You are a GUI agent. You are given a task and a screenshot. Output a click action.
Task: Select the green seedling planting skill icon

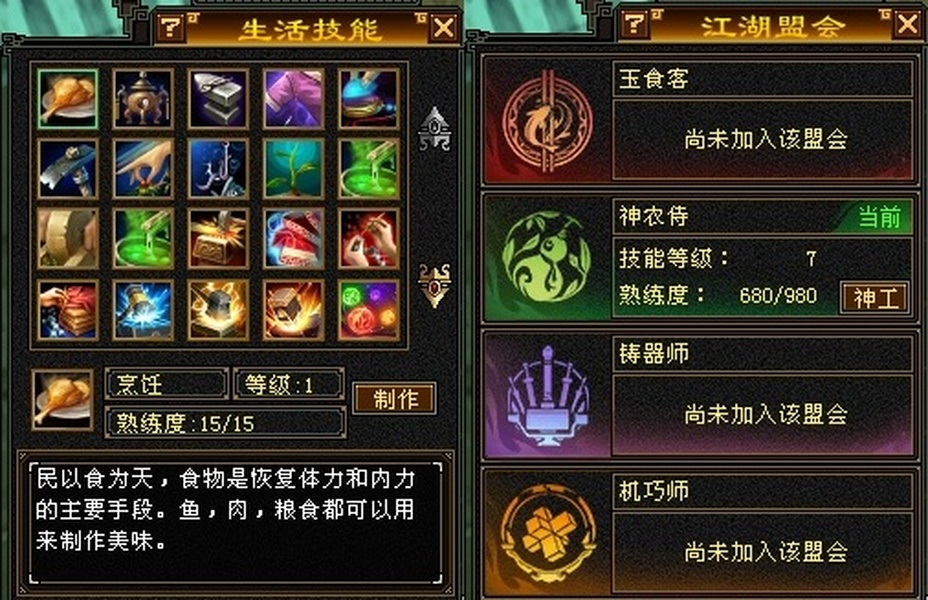tap(294, 169)
